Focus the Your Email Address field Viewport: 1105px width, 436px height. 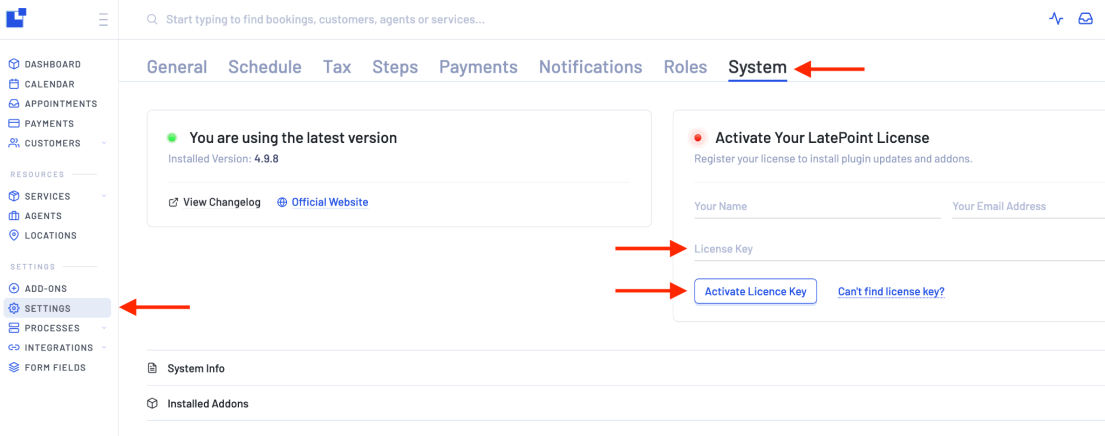pos(1028,206)
